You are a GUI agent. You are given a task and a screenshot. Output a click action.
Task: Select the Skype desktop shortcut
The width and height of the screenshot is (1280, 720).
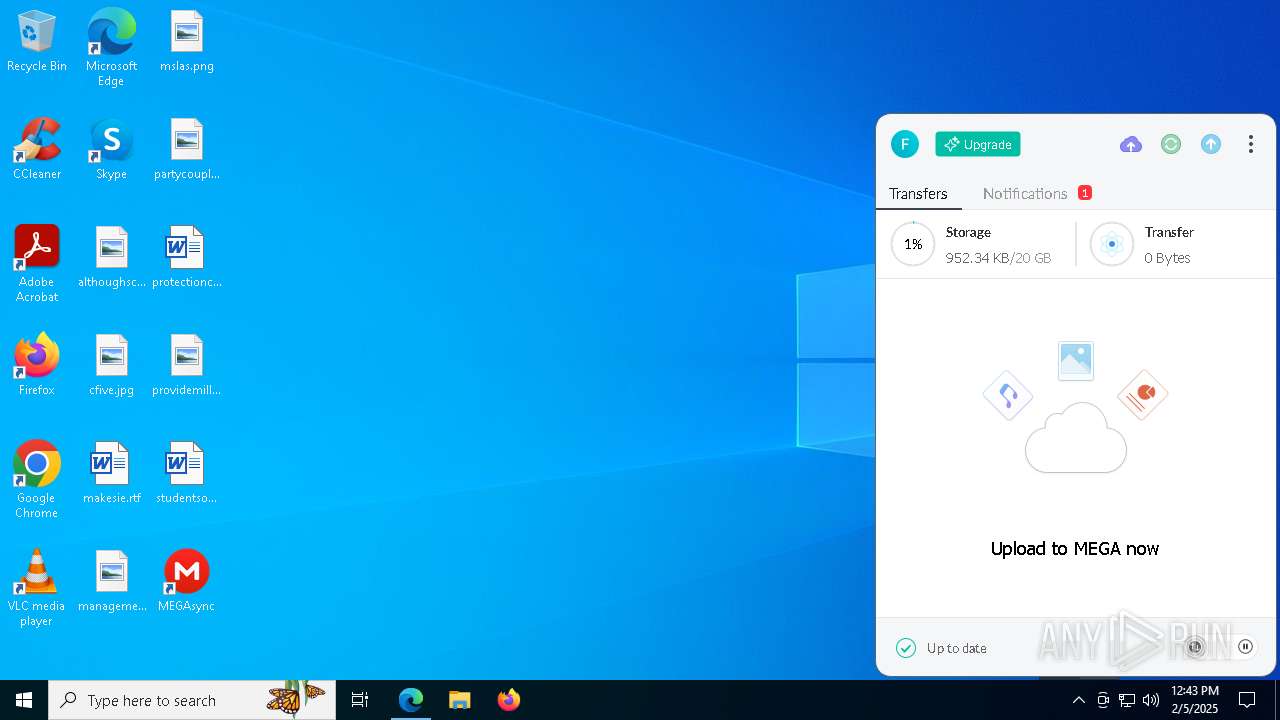pos(111,150)
